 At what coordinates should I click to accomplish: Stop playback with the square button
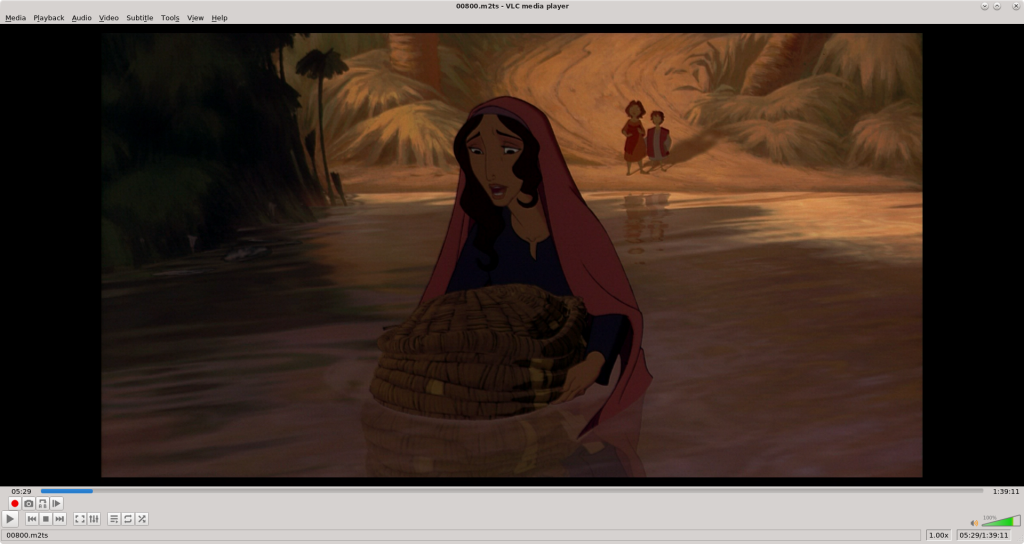tap(46, 519)
